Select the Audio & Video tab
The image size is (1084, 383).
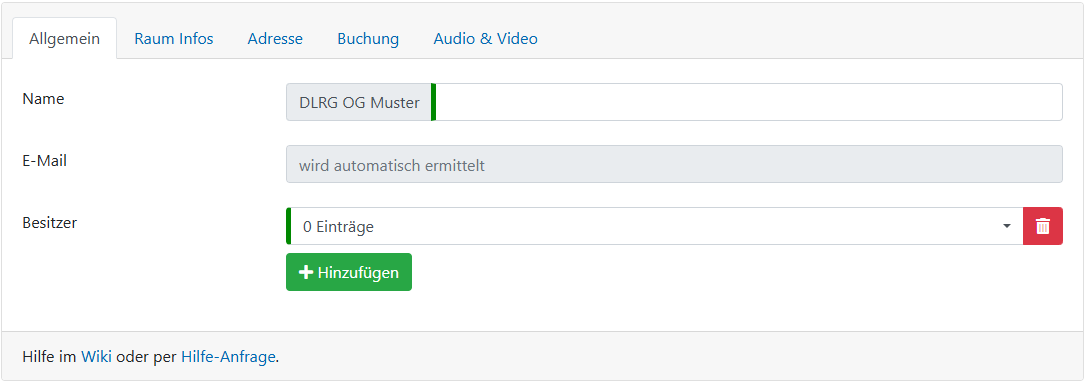485,39
